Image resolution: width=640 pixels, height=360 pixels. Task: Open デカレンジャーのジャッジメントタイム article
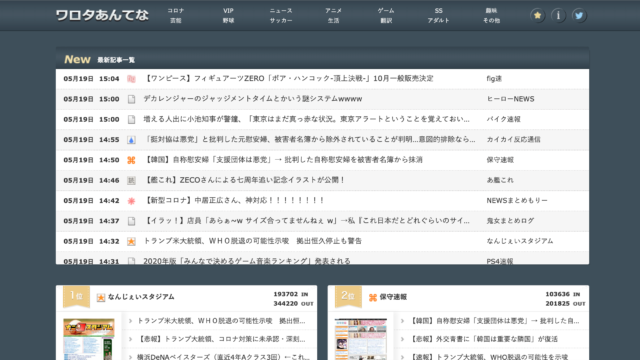[253, 99]
